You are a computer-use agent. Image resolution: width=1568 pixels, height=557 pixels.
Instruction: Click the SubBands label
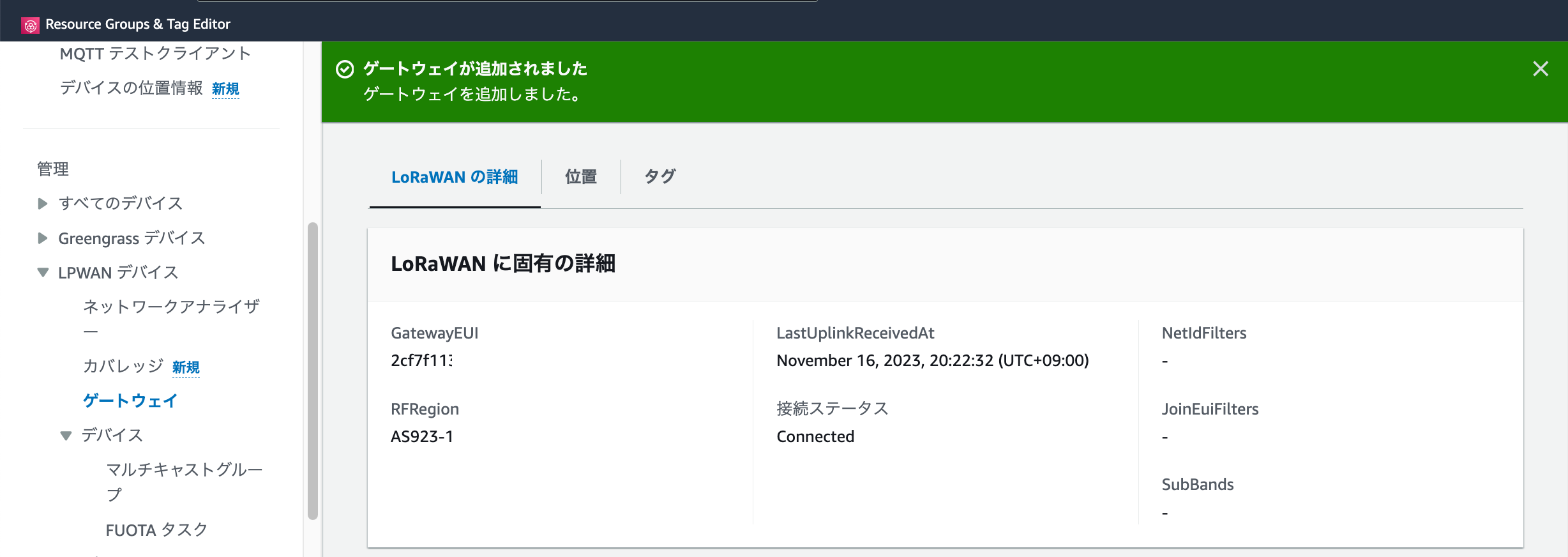(x=1198, y=485)
